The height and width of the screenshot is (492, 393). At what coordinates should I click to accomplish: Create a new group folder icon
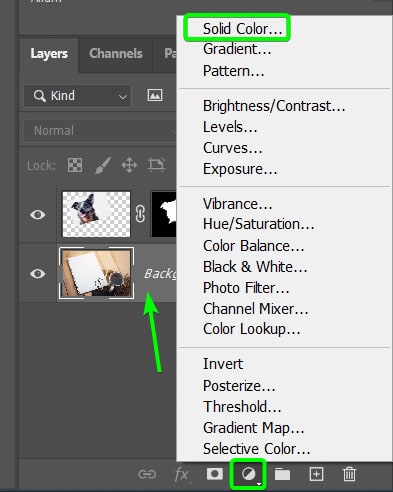282,474
